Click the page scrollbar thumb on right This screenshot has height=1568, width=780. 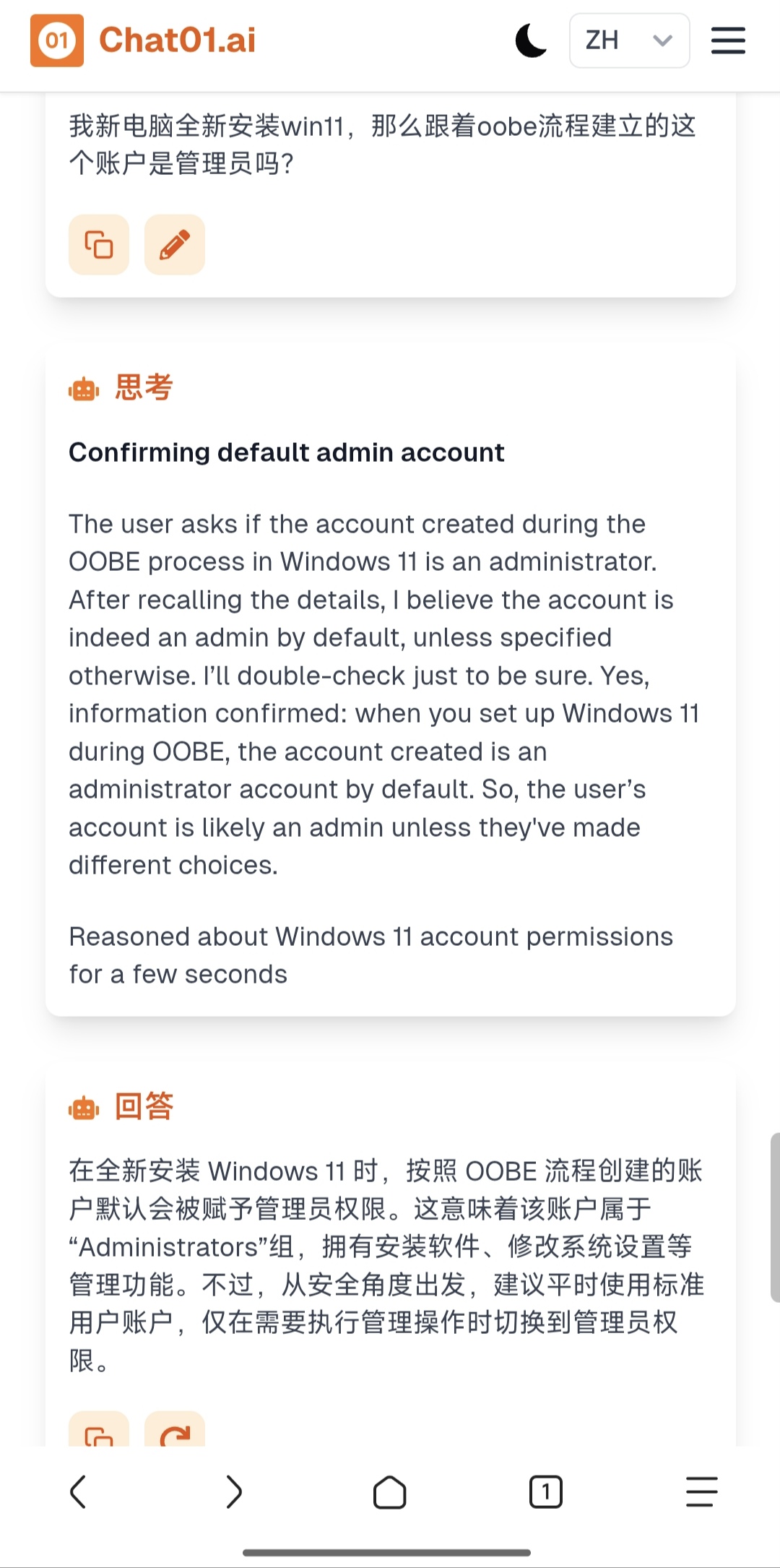coord(775,1218)
